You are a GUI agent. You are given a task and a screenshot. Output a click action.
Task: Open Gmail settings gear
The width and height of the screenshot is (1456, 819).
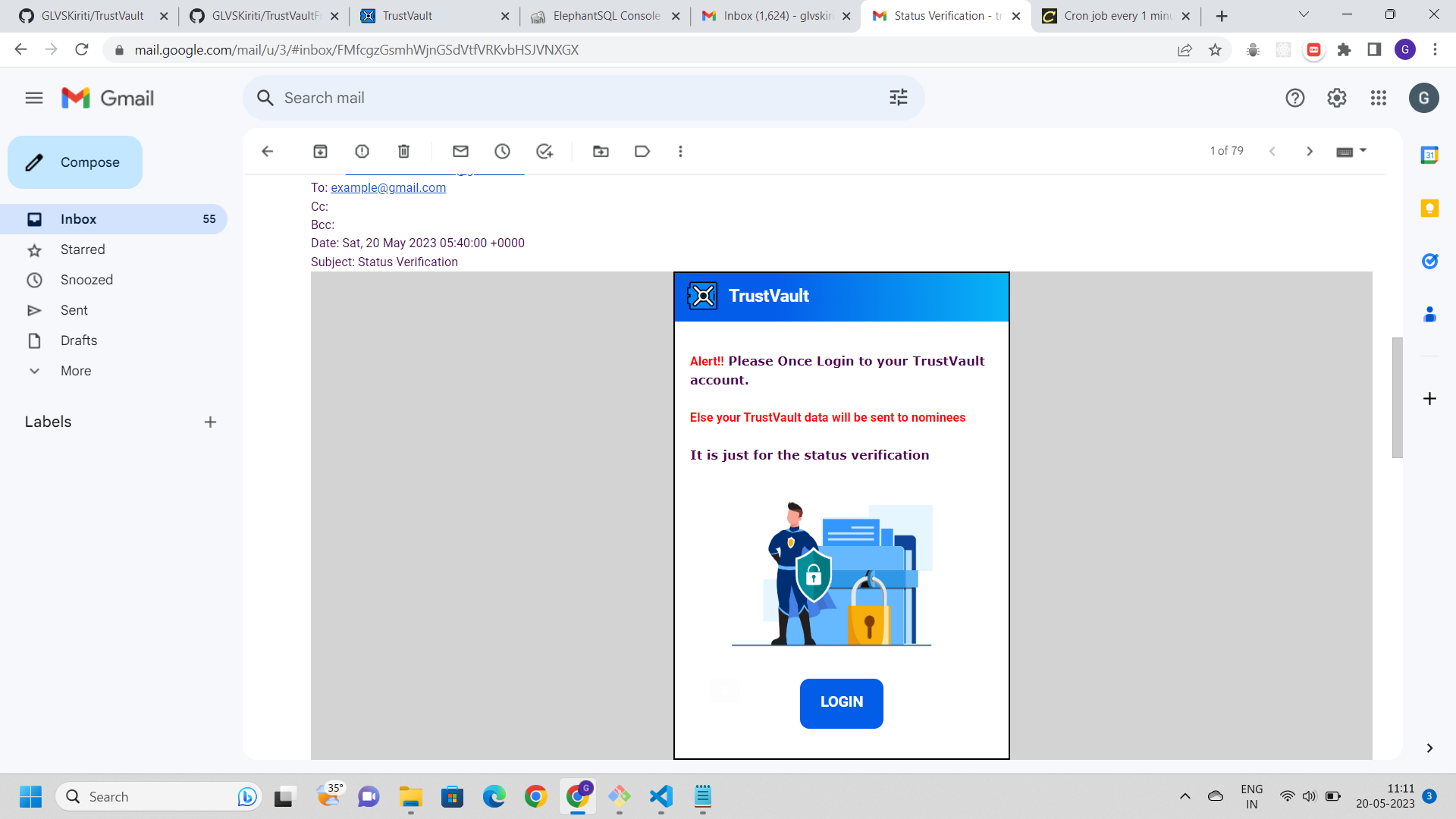1337,98
